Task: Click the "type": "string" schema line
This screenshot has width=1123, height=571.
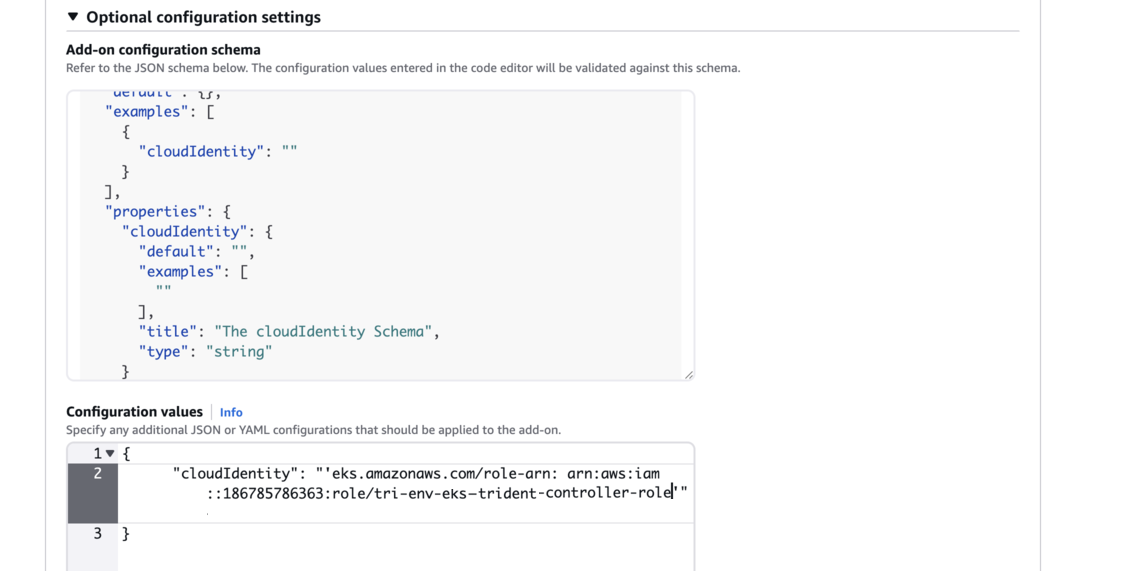Action: coord(205,352)
